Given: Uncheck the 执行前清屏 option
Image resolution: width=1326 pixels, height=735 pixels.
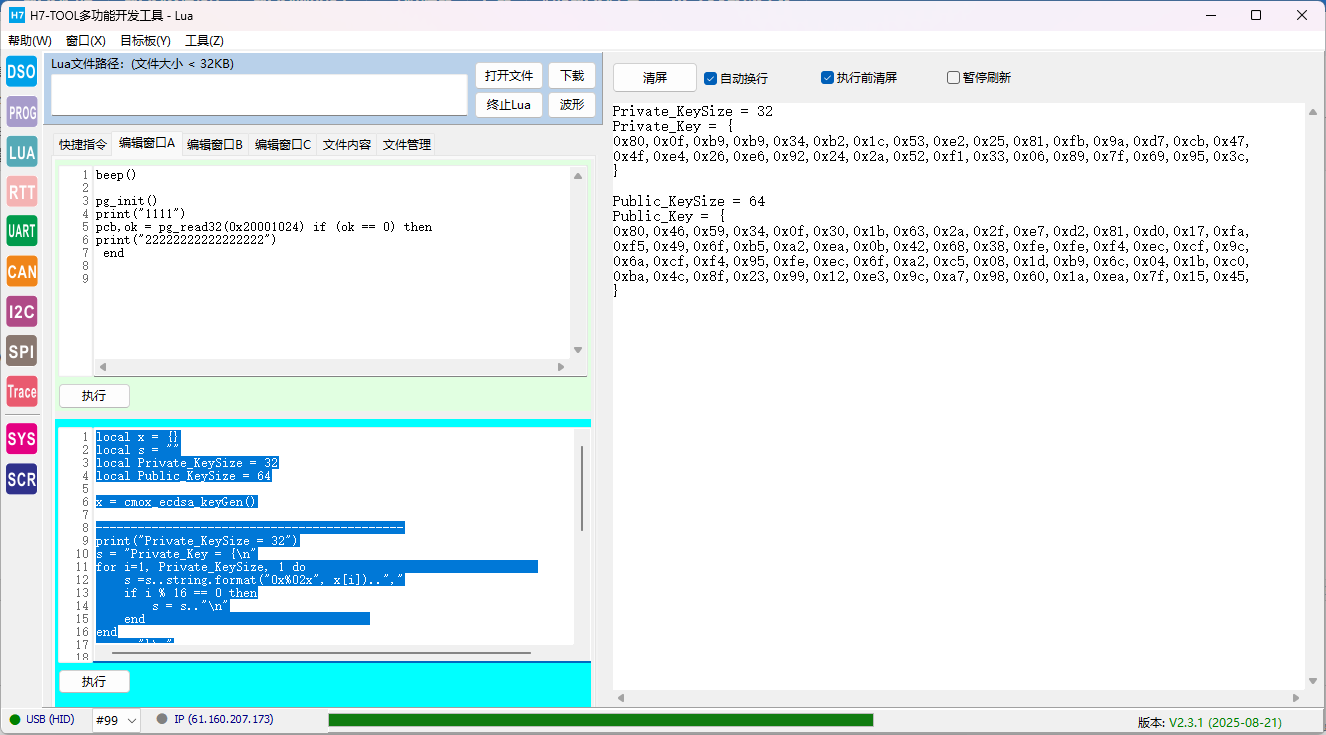Looking at the screenshot, I should [827, 78].
